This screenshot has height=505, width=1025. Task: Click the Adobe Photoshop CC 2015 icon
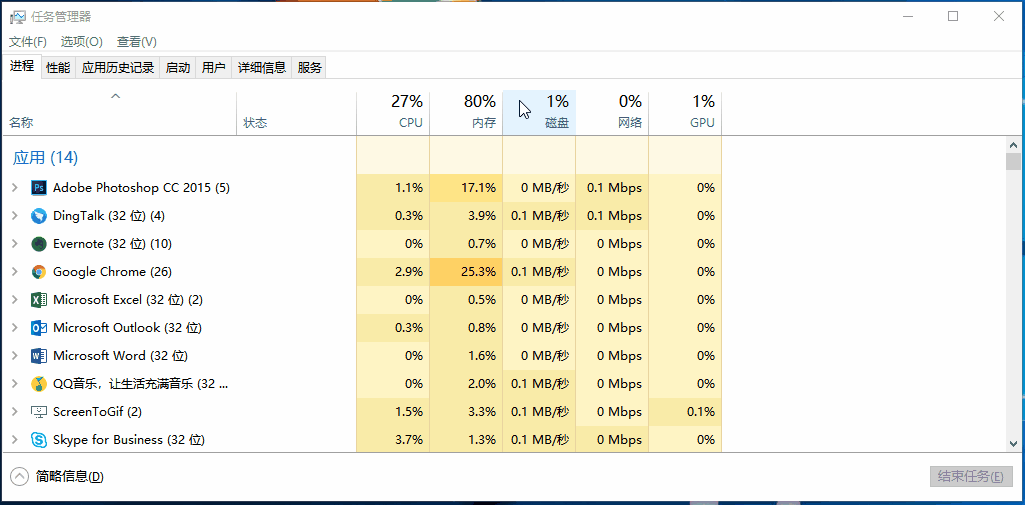click(39, 188)
